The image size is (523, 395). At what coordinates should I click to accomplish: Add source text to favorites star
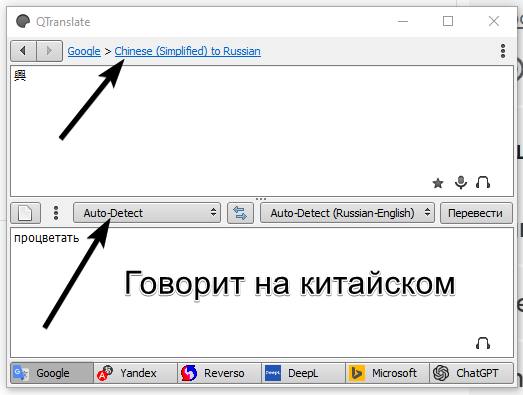[x=438, y=183]
